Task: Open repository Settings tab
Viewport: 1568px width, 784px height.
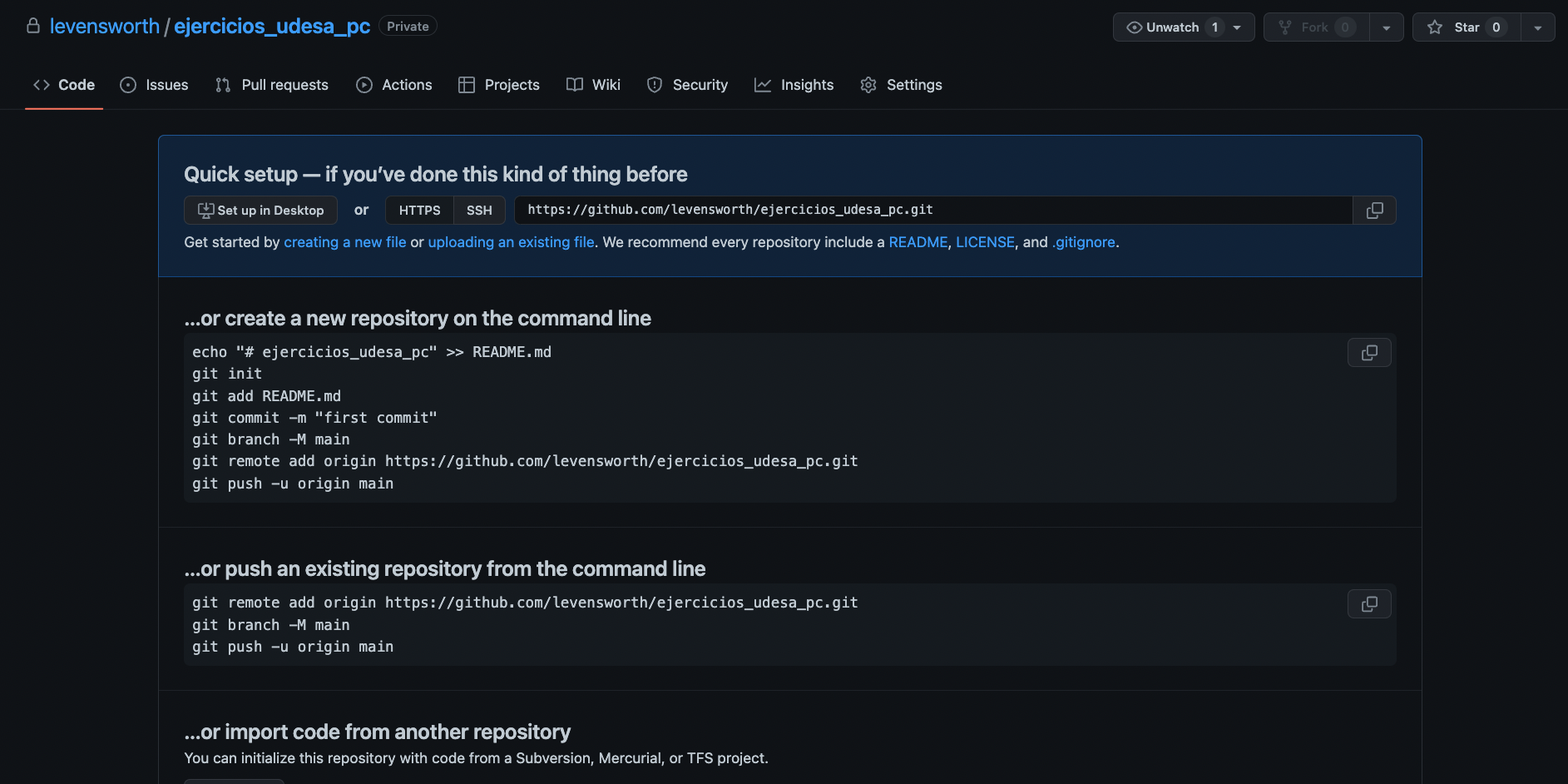Action: (901, 85)
